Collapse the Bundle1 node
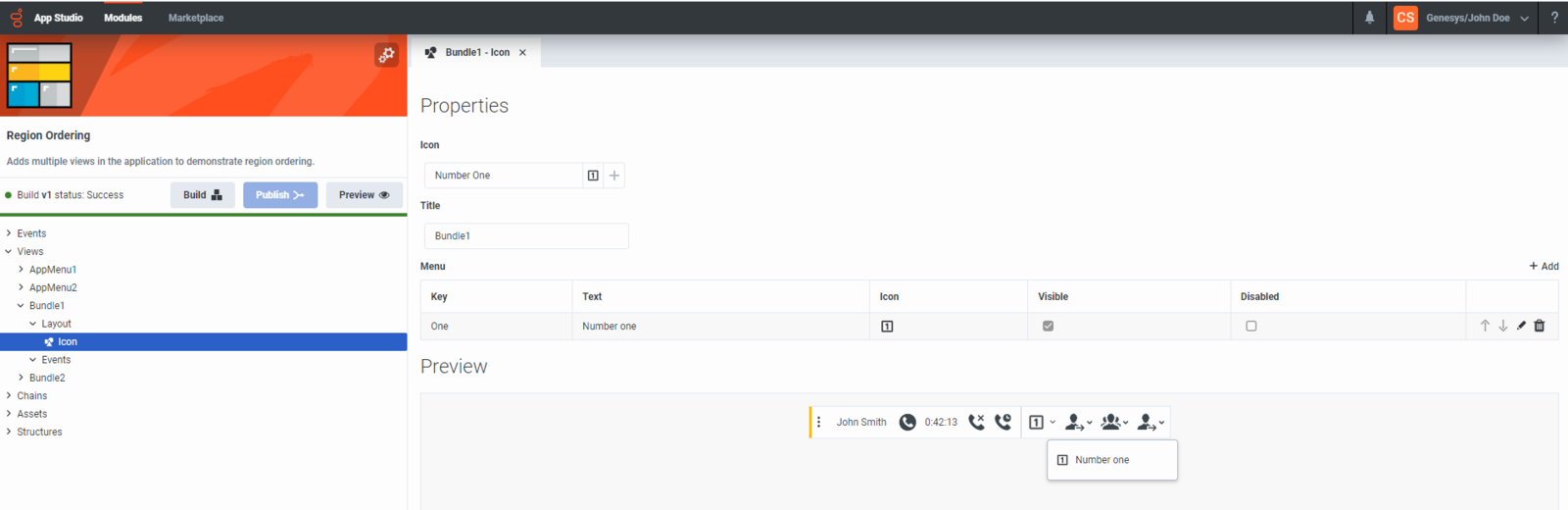This screenshot has height=510, width=1568. click(x=22, y=306)
